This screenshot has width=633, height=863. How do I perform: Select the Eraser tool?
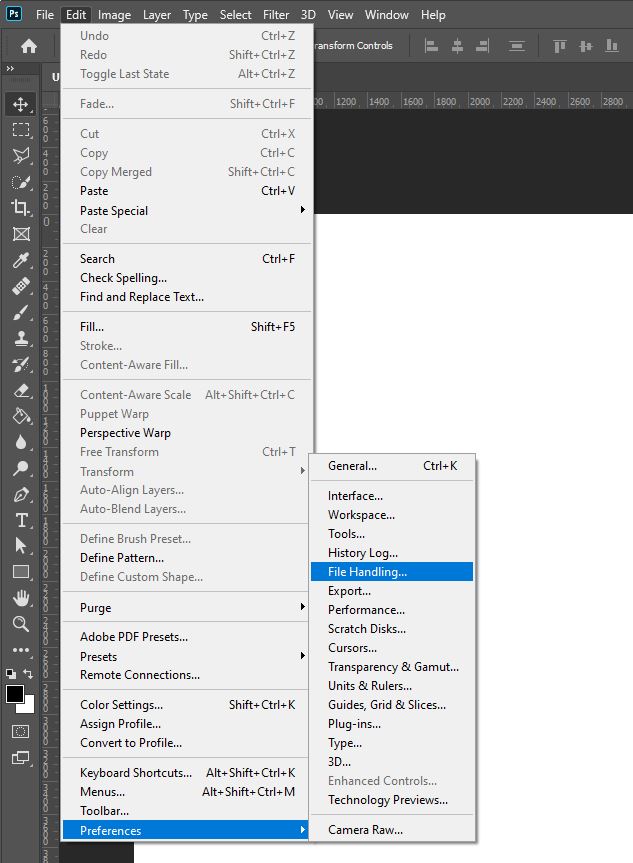pyautogui.click(x=20, y=391)
